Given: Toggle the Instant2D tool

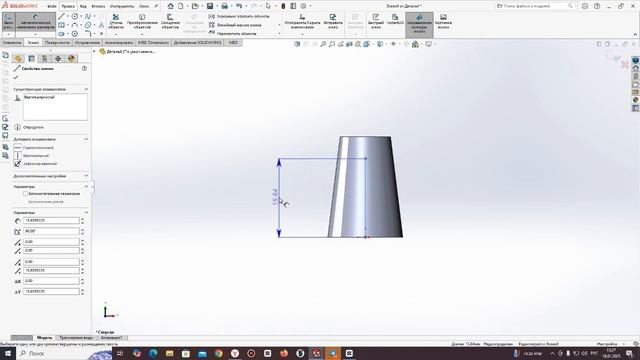Looking at the screenshot, I should pyautogui.click(x=395, y=20).
